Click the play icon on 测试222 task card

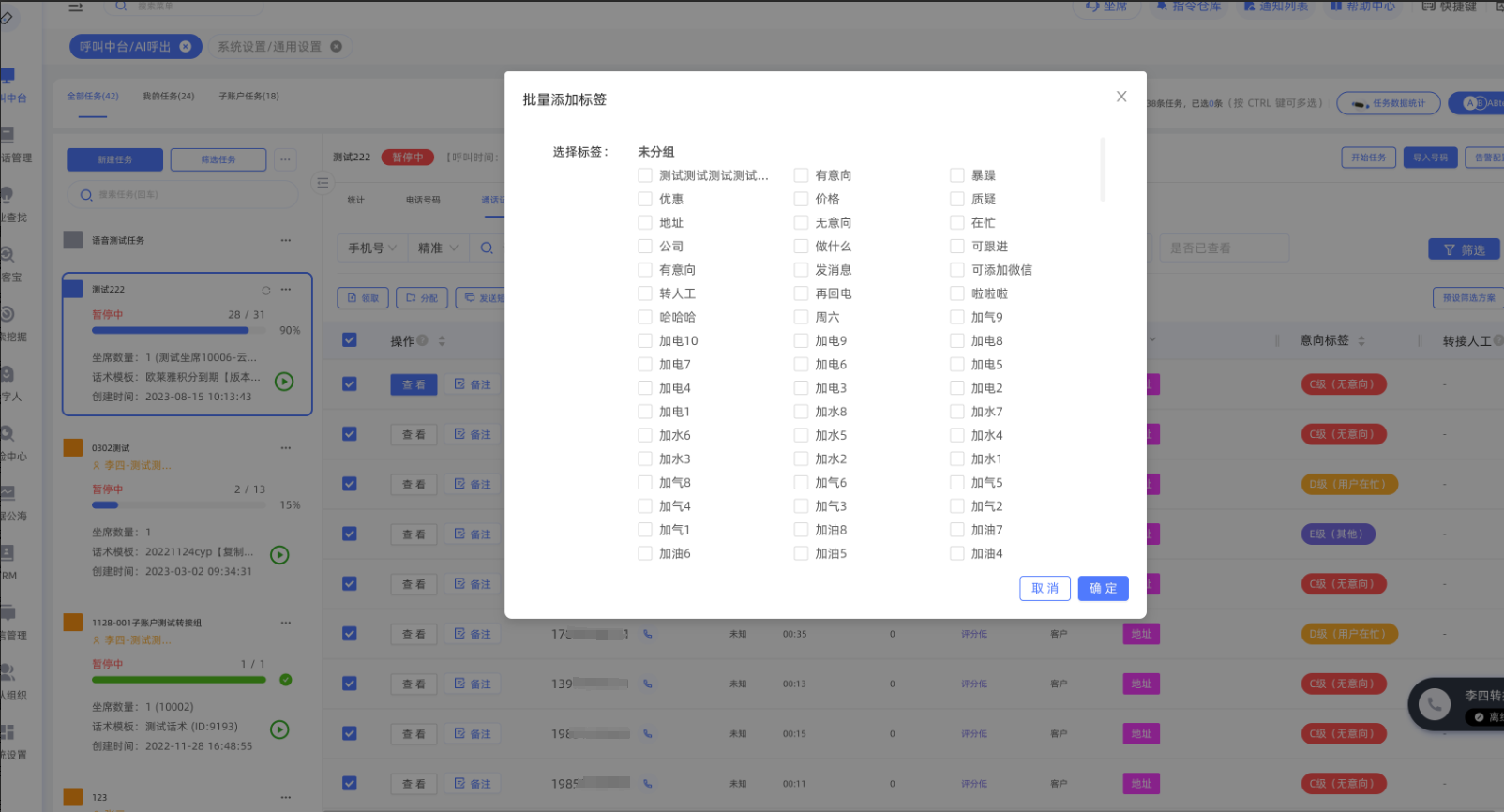click(284, 382)
